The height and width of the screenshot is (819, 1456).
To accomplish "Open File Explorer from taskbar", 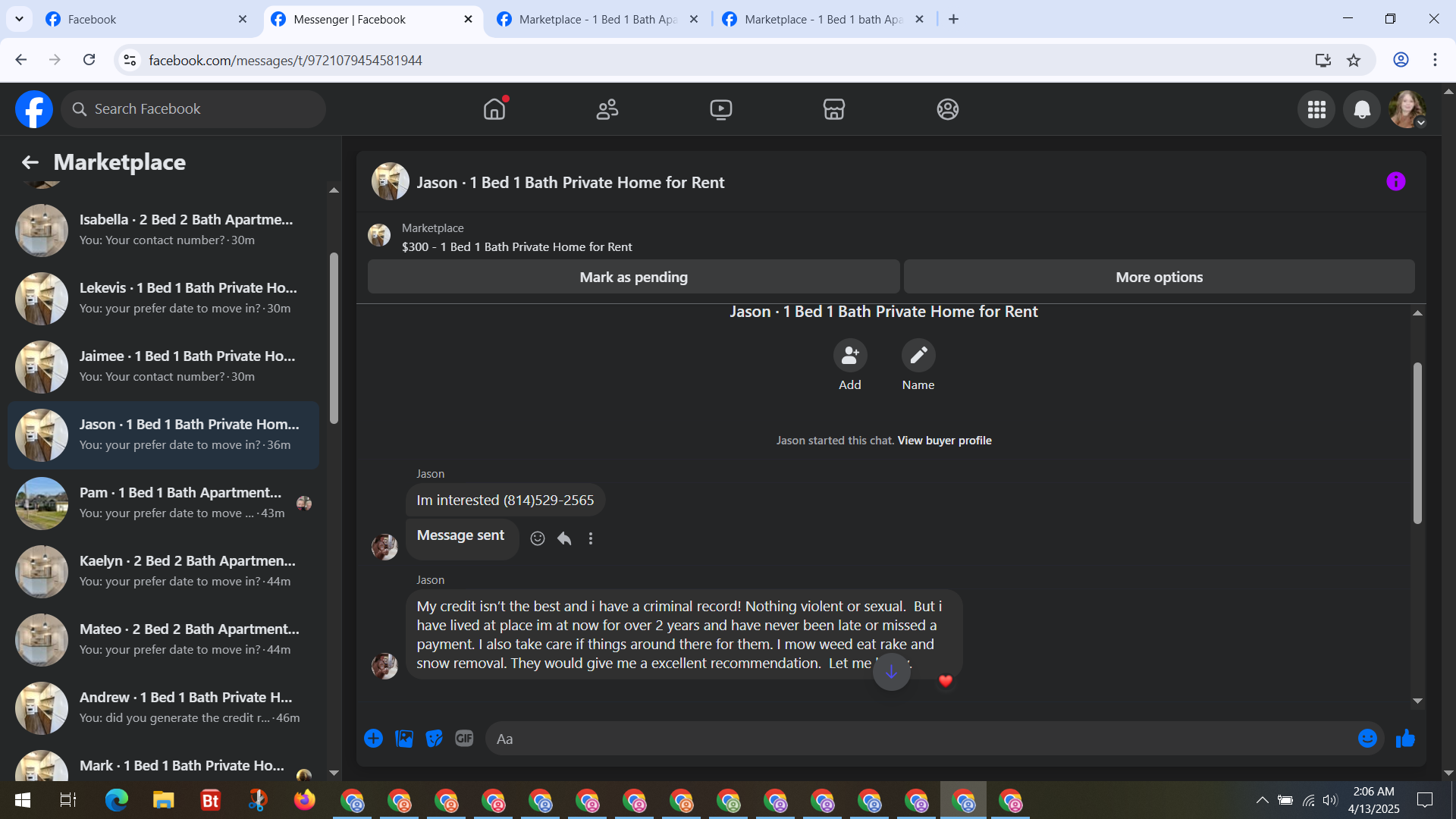I will pyautogui.click(x=164, y=800).
